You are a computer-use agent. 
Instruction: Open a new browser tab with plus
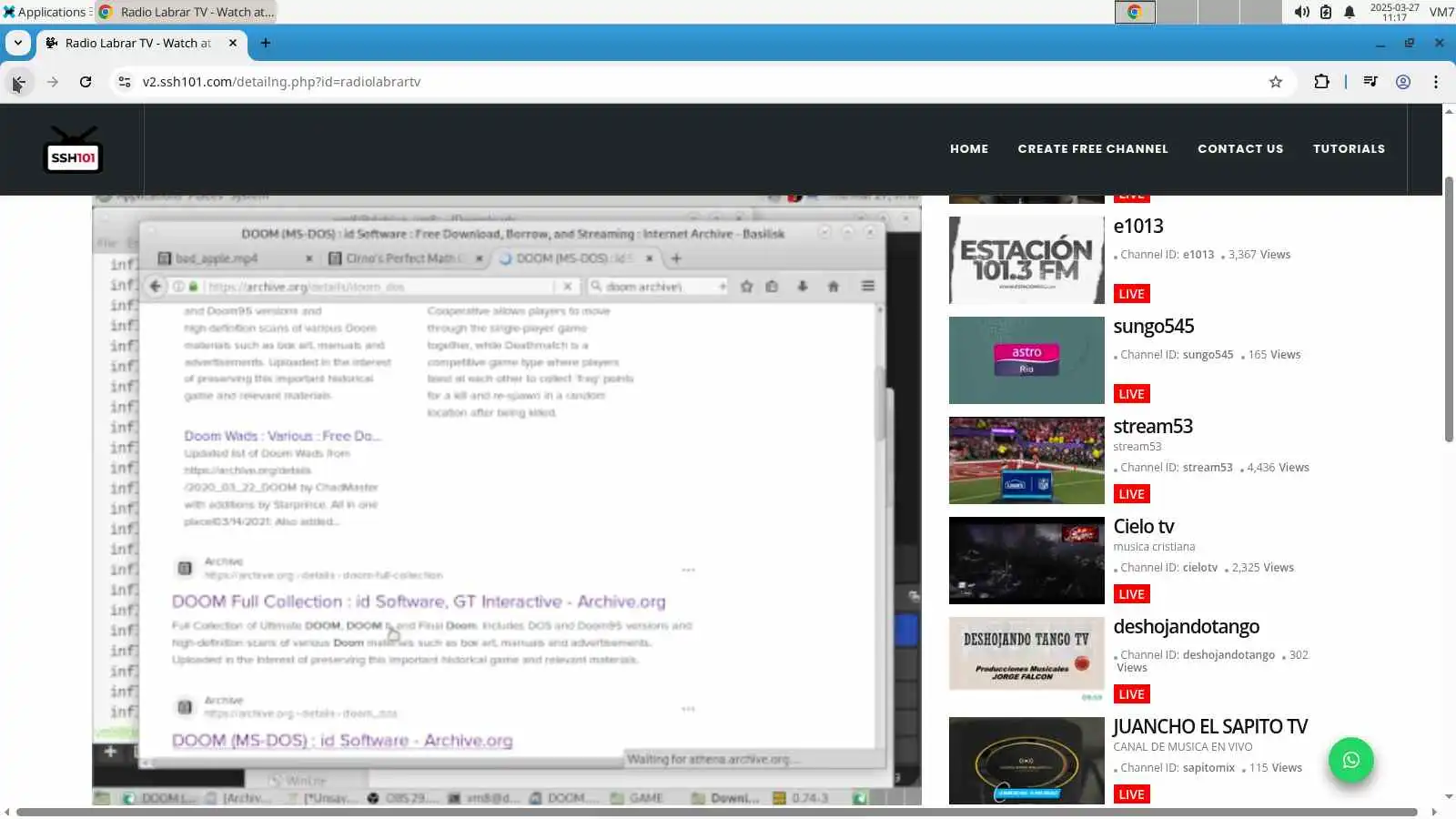(x=266, y=43)
